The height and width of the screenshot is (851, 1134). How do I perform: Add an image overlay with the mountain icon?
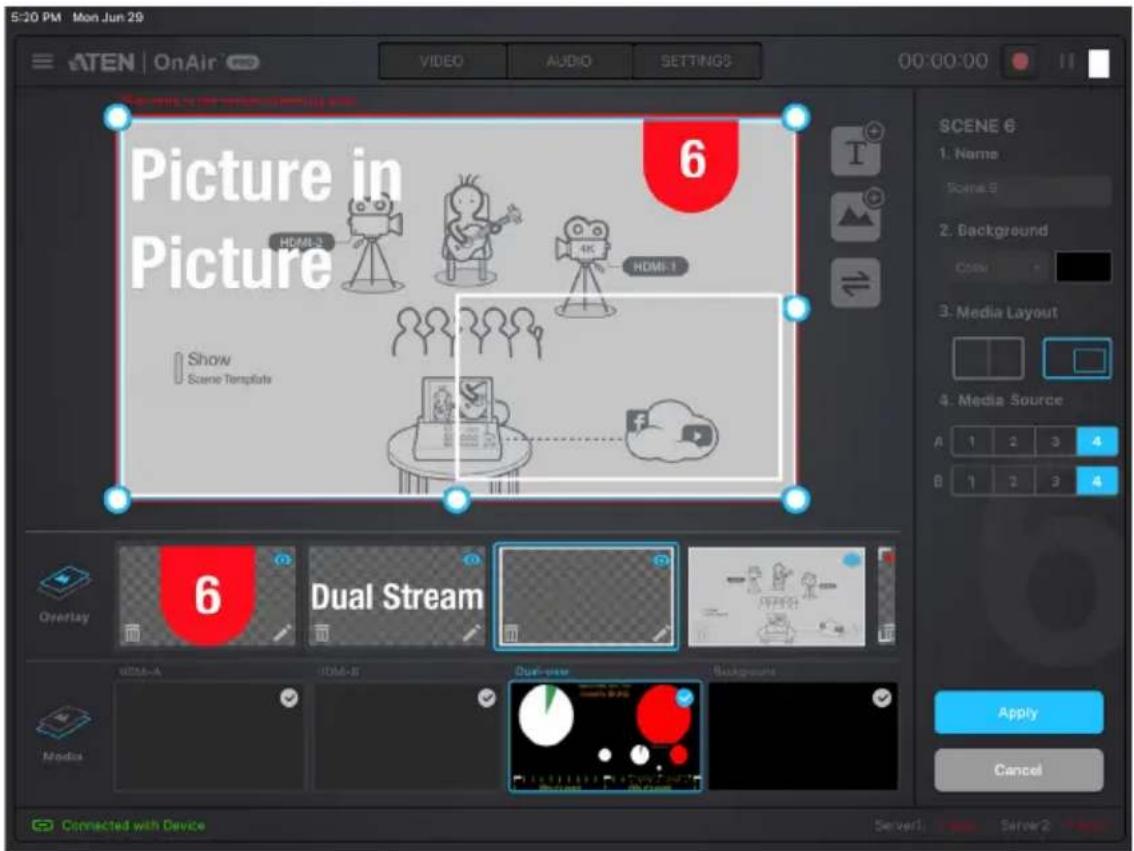[x=856, y=216]
